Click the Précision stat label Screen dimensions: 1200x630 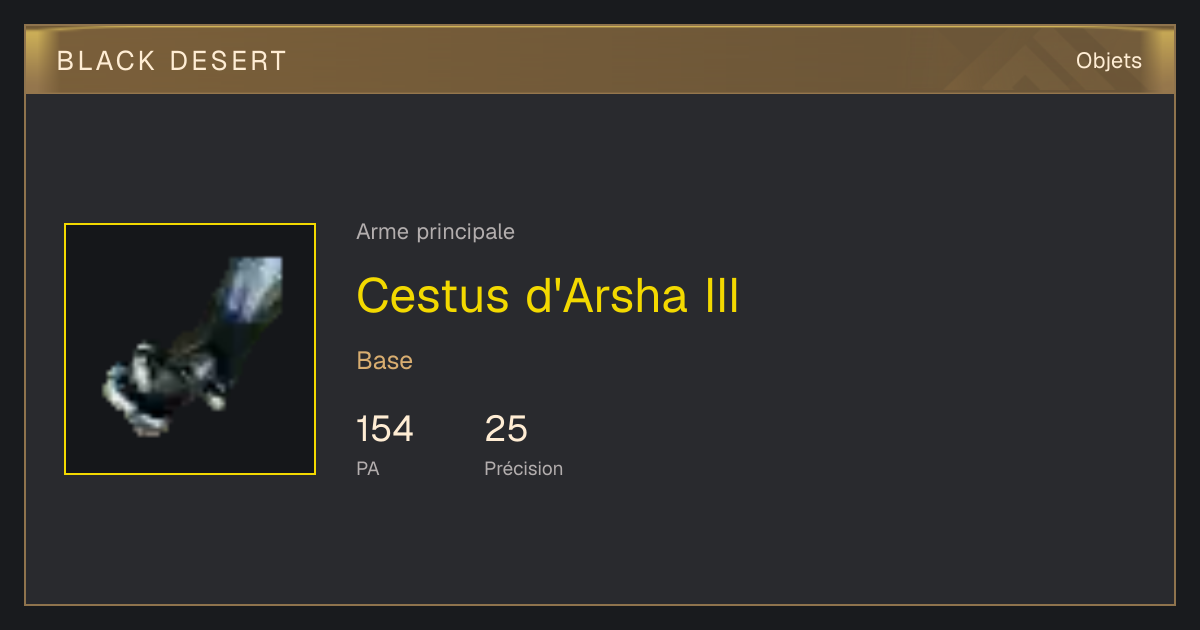pos(524,468)
